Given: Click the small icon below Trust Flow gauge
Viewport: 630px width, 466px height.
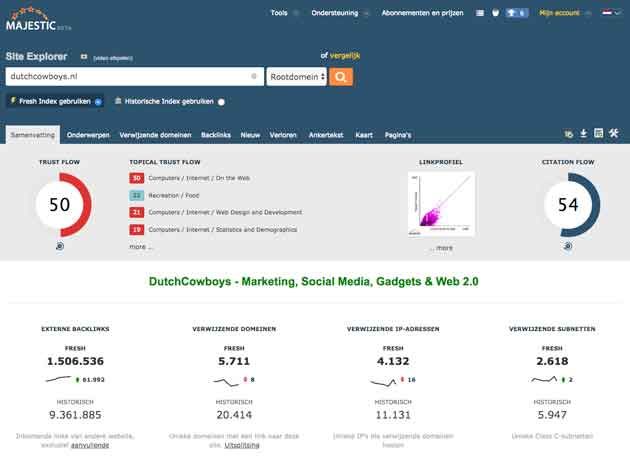Looking at the screenshot, I should click(x=60, y=246).
